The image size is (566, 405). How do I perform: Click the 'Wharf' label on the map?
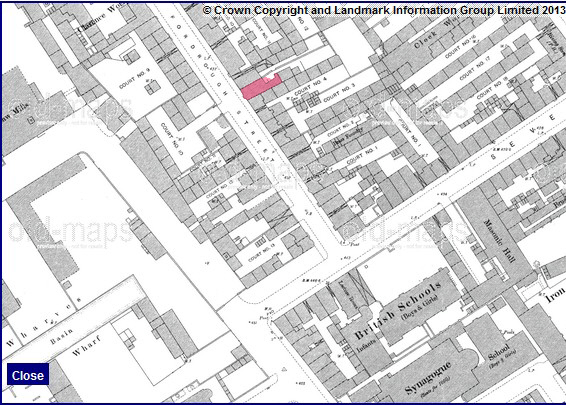coord(87,345)
